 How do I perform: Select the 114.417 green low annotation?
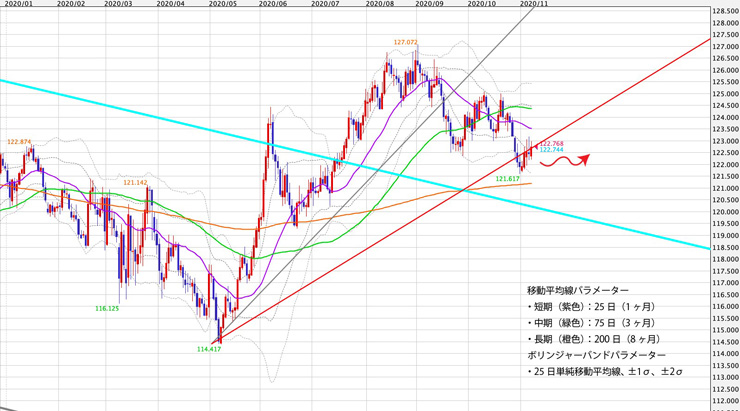click(x=209, y=349)
